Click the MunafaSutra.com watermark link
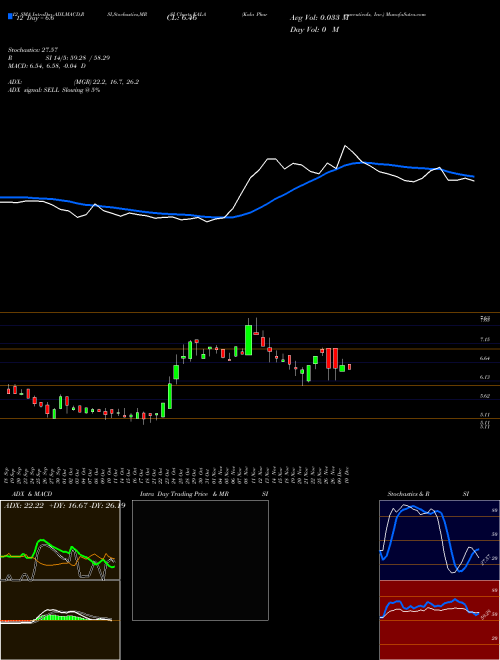500x660 pixels. (406, 14)
